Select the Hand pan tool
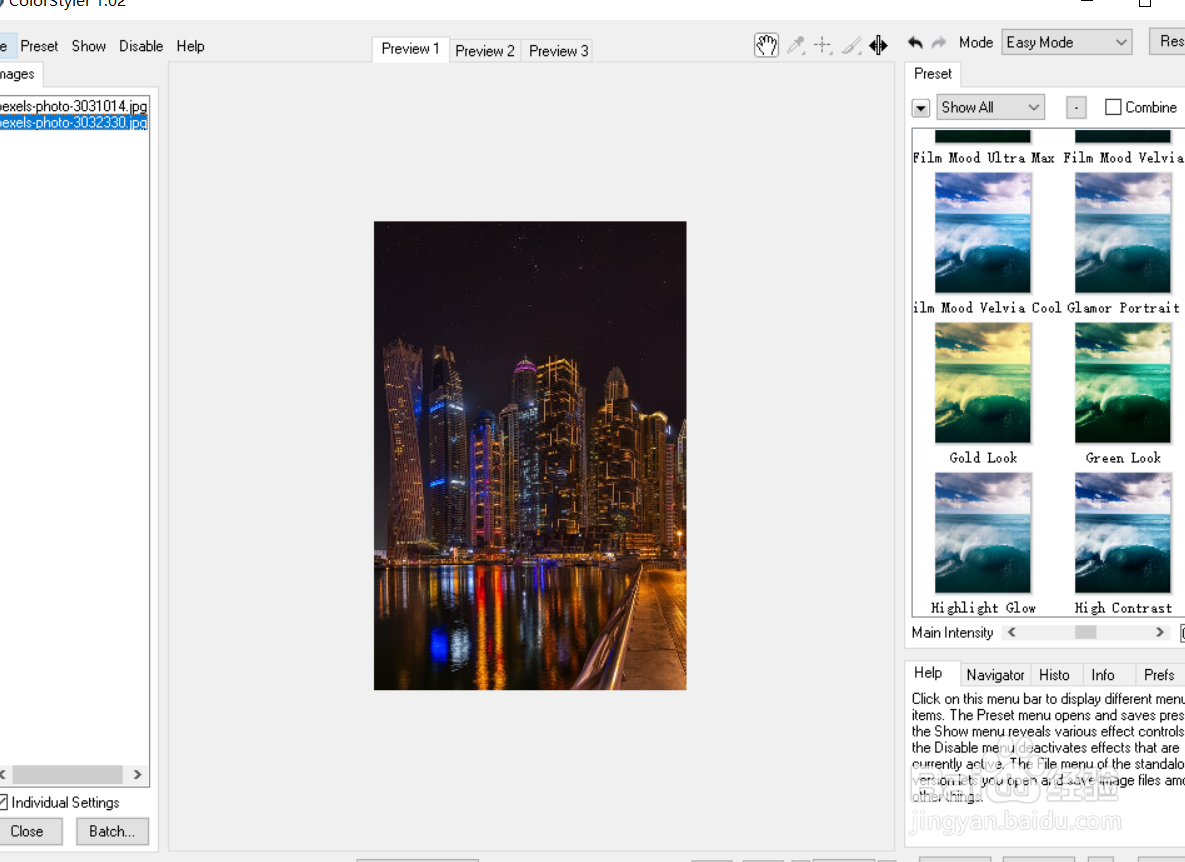 point(766,45)
